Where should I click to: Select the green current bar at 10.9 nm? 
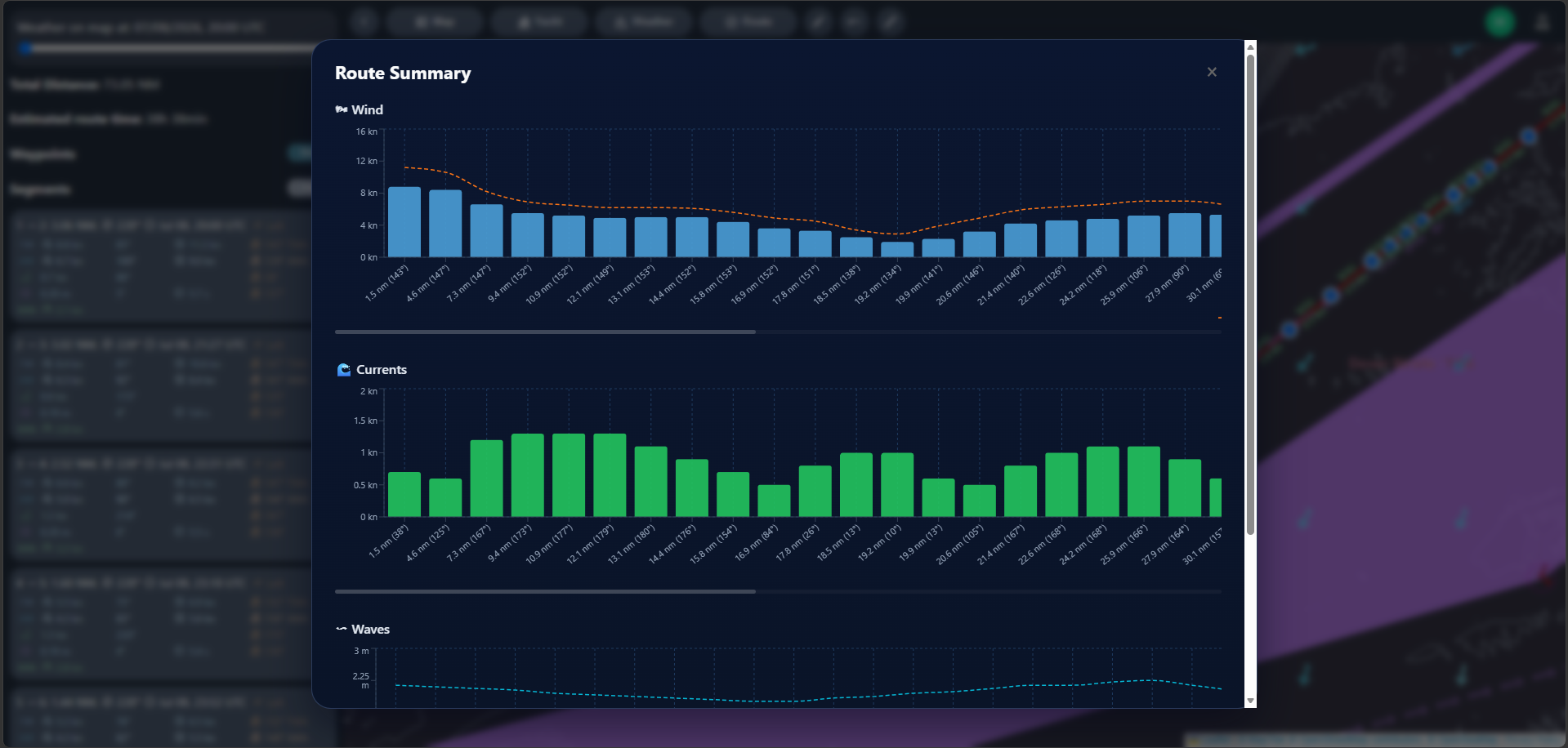569,475
